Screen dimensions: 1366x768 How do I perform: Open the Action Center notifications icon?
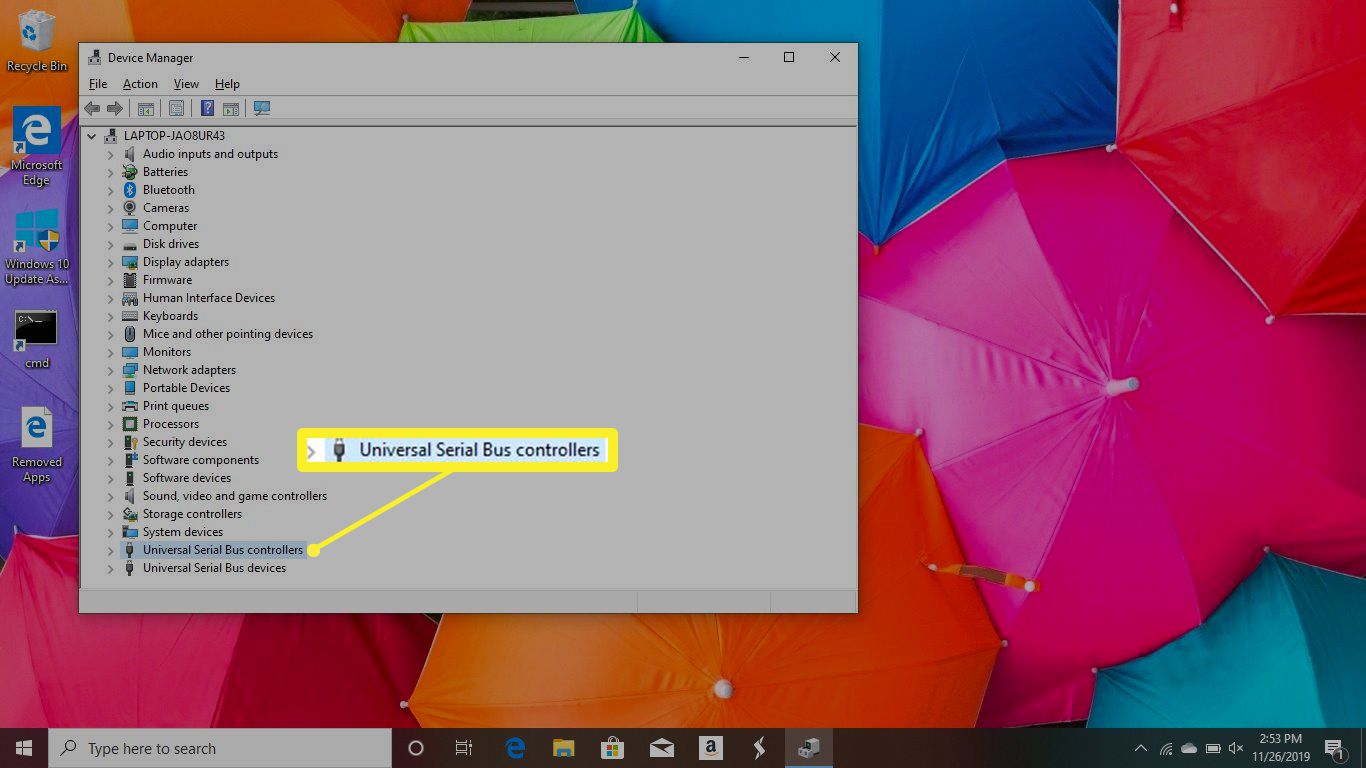point(1335,748)
